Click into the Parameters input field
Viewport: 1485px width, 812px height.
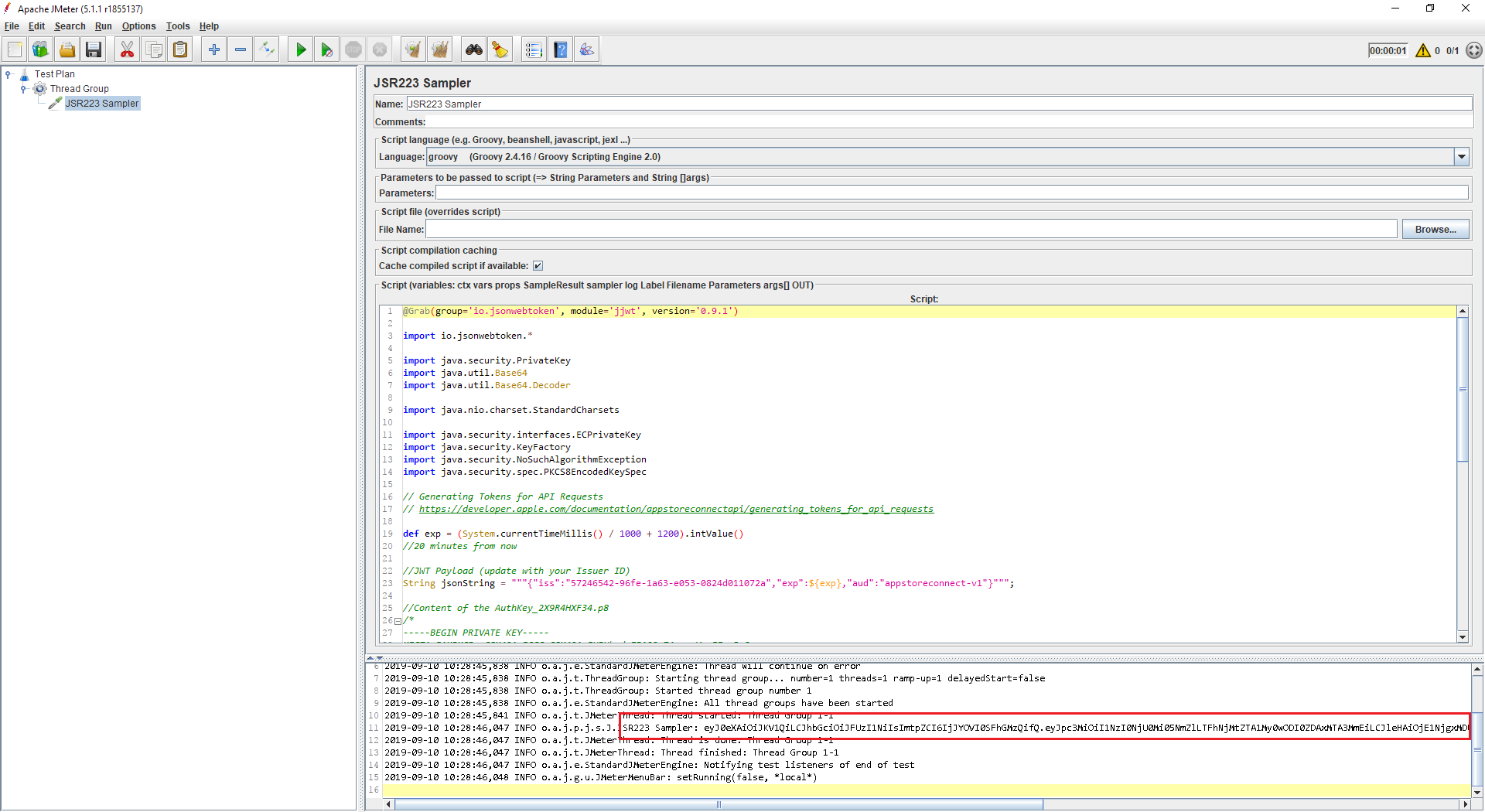[x=951, y=193]
